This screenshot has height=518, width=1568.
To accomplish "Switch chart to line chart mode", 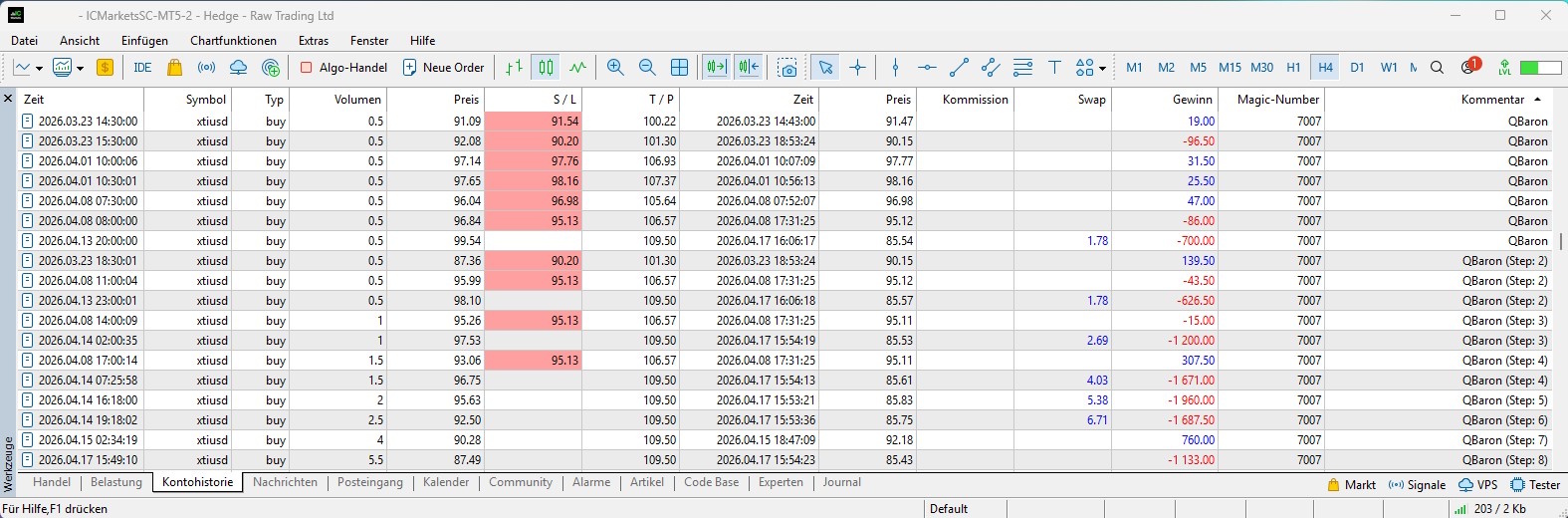I will coord(577,68).
